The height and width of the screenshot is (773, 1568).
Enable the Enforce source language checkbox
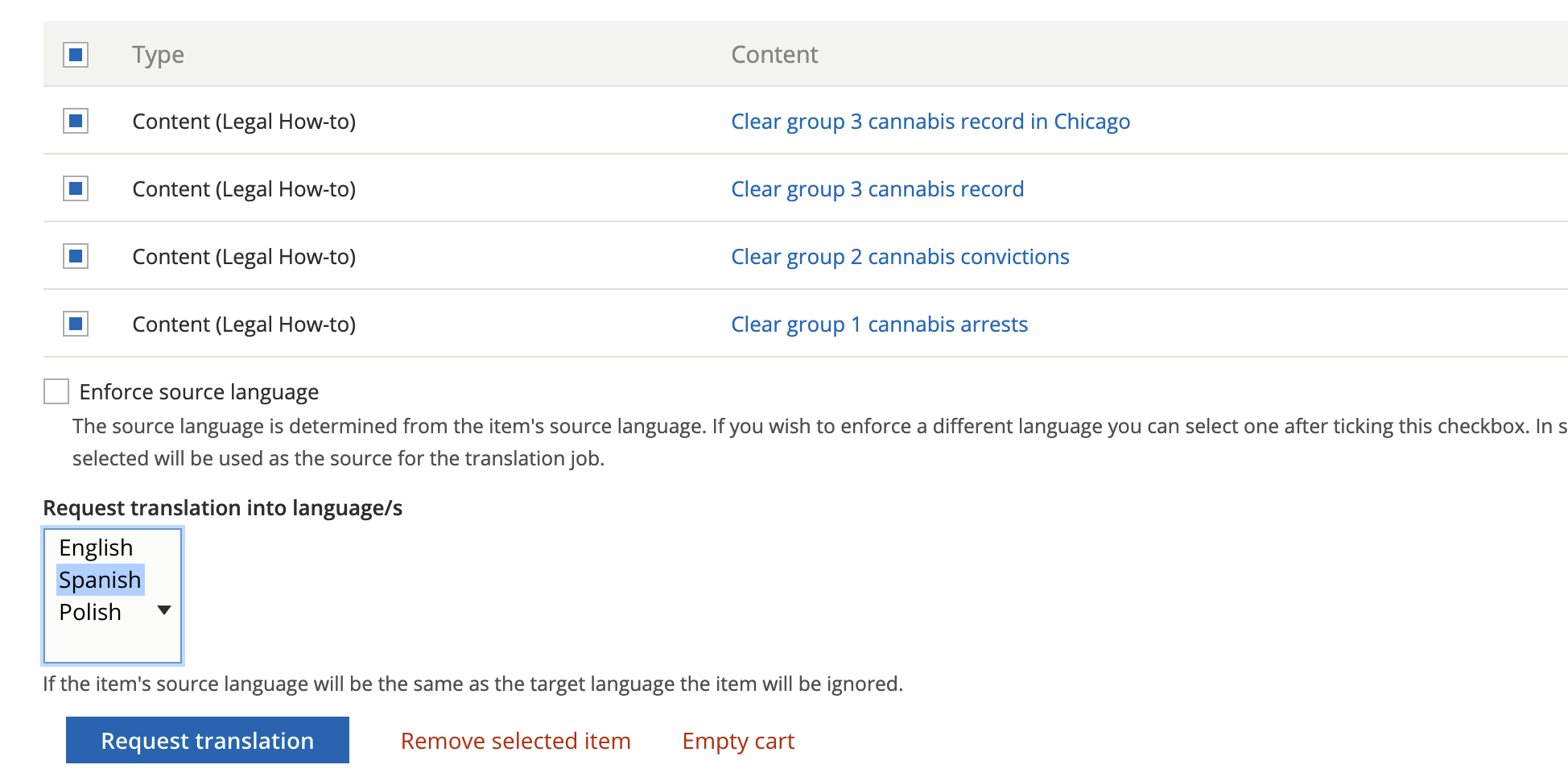coord(56,391)
